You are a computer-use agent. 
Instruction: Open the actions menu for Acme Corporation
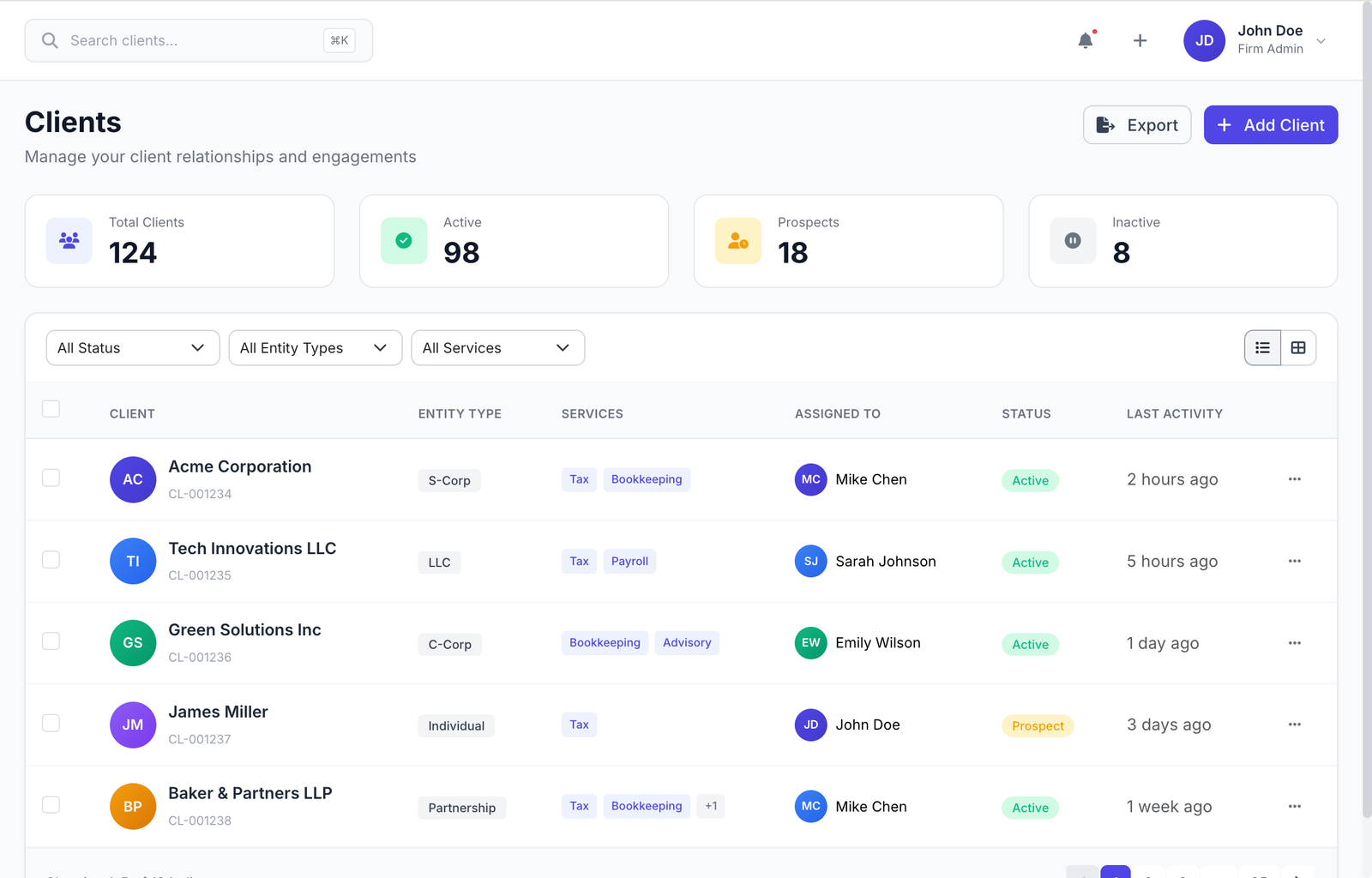[x=1294, y=479]
